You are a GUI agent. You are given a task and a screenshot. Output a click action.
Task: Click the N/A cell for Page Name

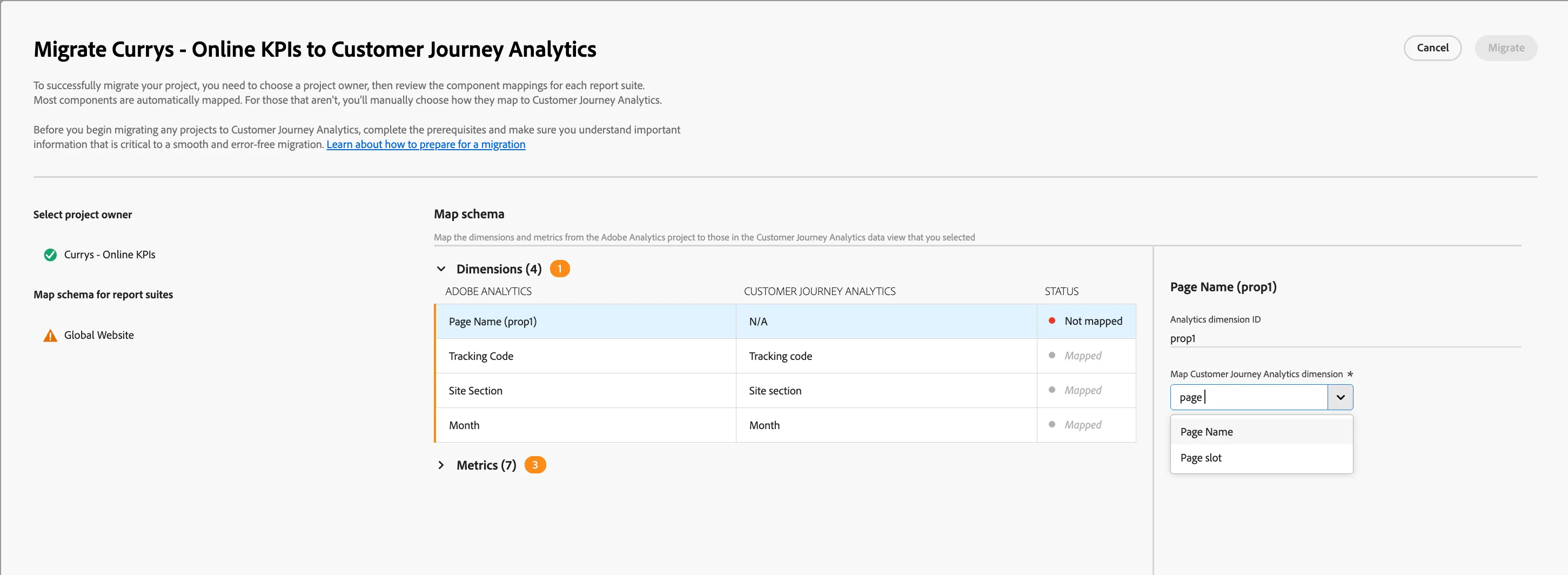click(886, 321)
